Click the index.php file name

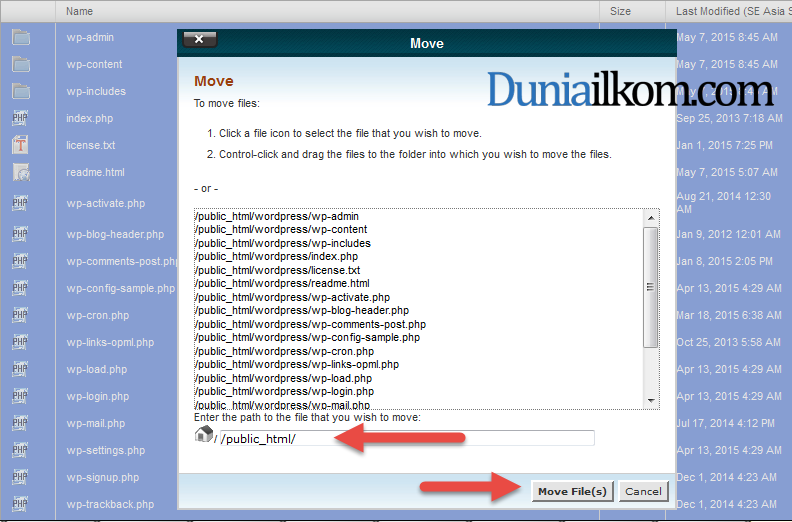click(89, 118)
